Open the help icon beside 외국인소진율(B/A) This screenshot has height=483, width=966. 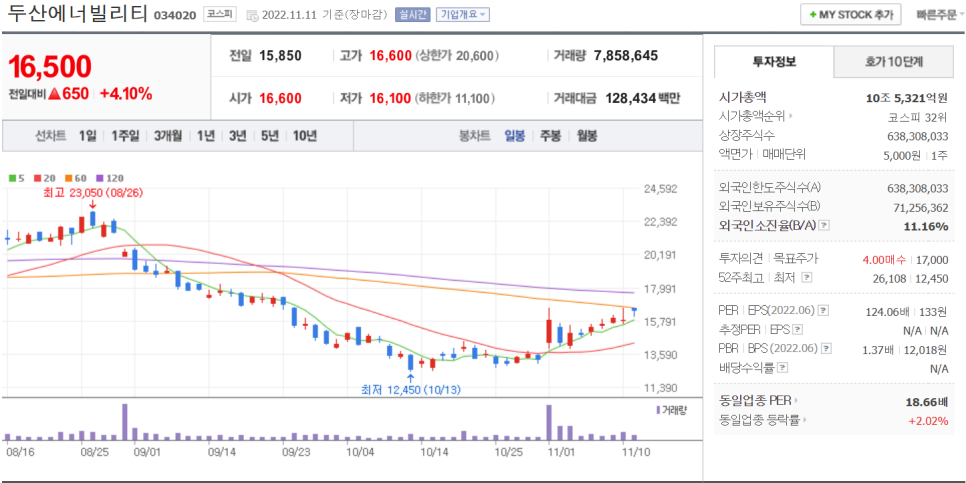click(x=825, y=226)
